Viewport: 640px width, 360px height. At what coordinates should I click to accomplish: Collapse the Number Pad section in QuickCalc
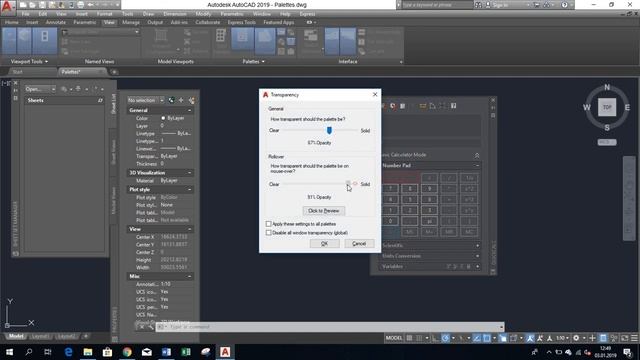(477, 166)
